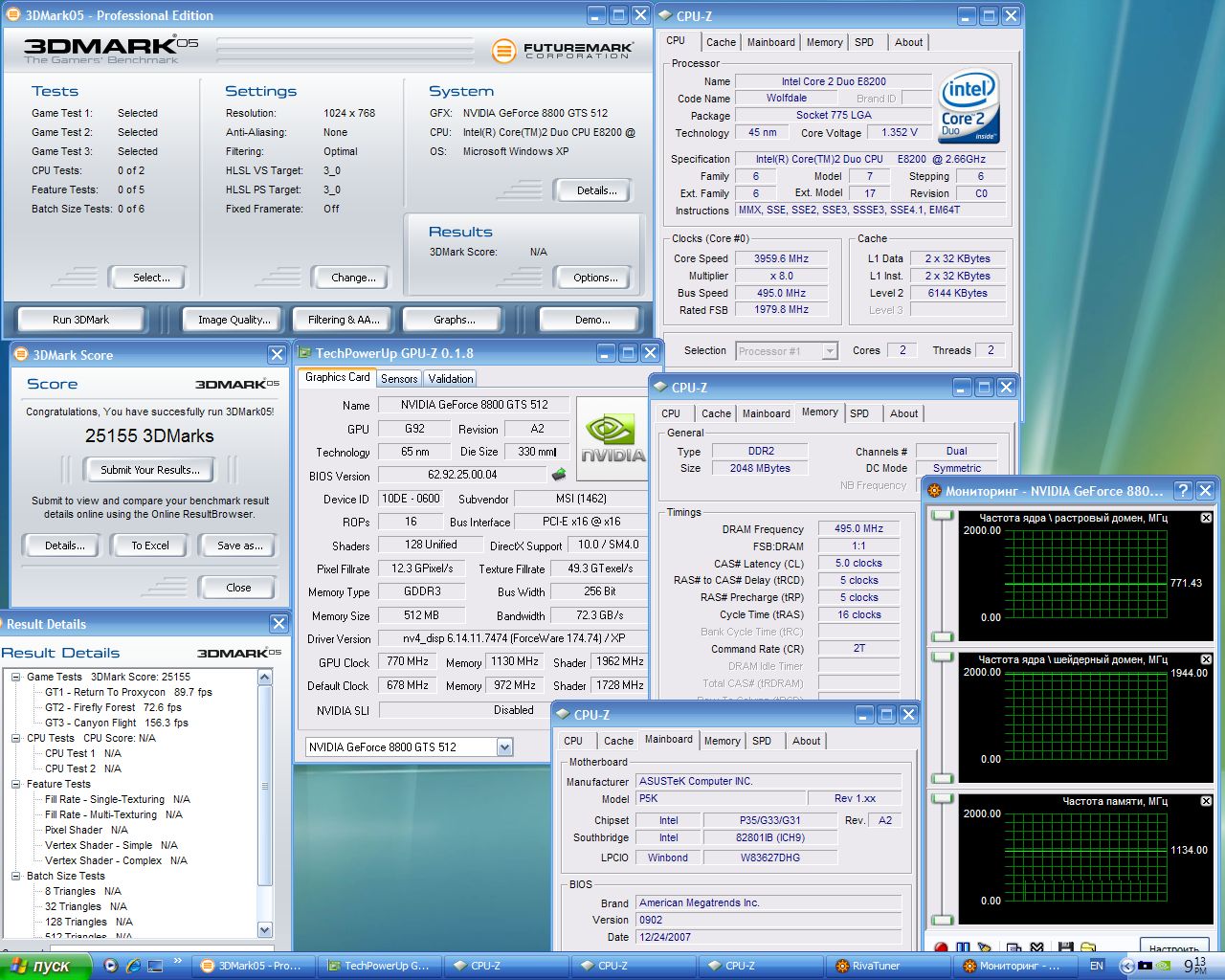Open the About tab in CPU-Z Mainboard window
This screenshot has width=1225, height=980.
(806, 741)
